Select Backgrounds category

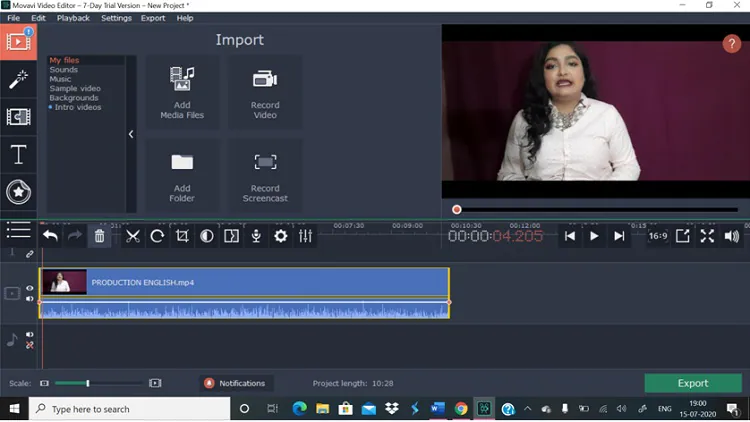[74, 98]
